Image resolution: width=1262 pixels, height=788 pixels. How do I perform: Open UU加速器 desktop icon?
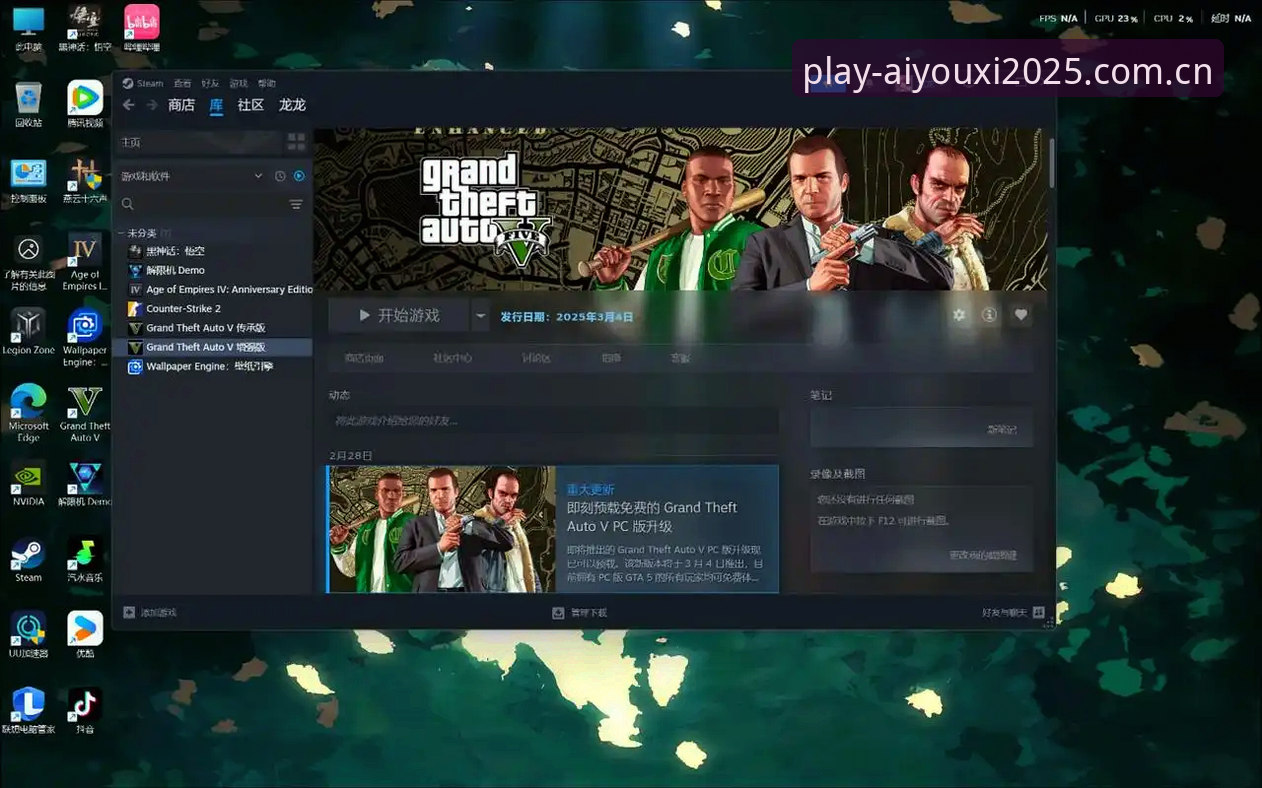[x=28, y=635]
